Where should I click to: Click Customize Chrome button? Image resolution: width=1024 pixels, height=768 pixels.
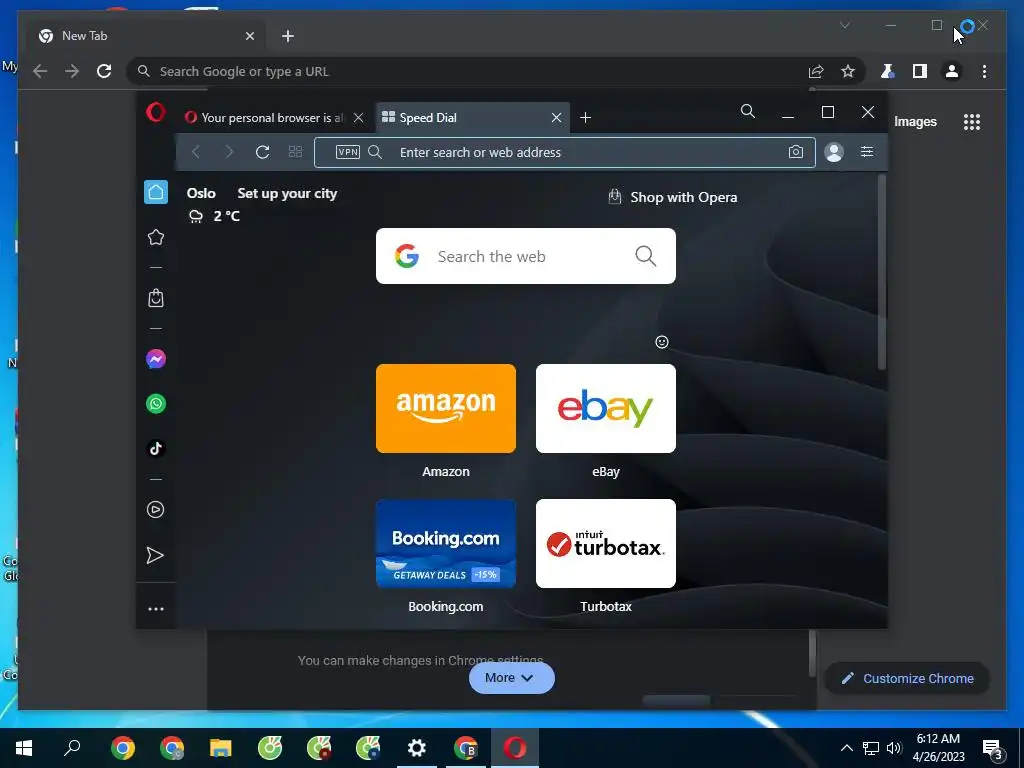[907, 679]
